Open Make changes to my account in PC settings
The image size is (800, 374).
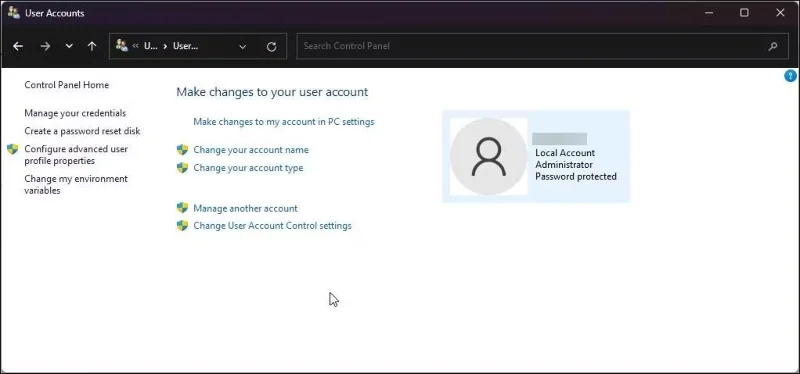[x=284, y=121]
